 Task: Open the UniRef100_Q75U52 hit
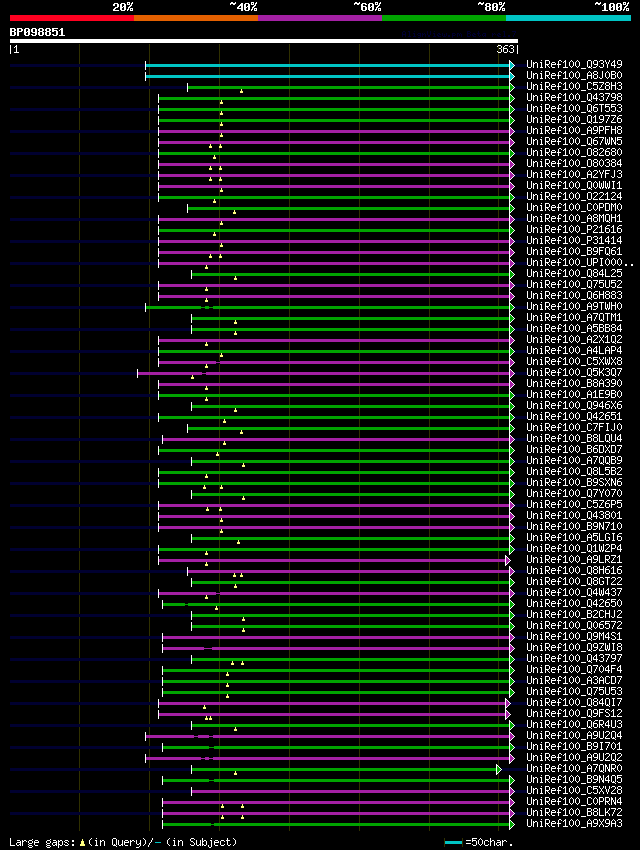click(574, 285)
